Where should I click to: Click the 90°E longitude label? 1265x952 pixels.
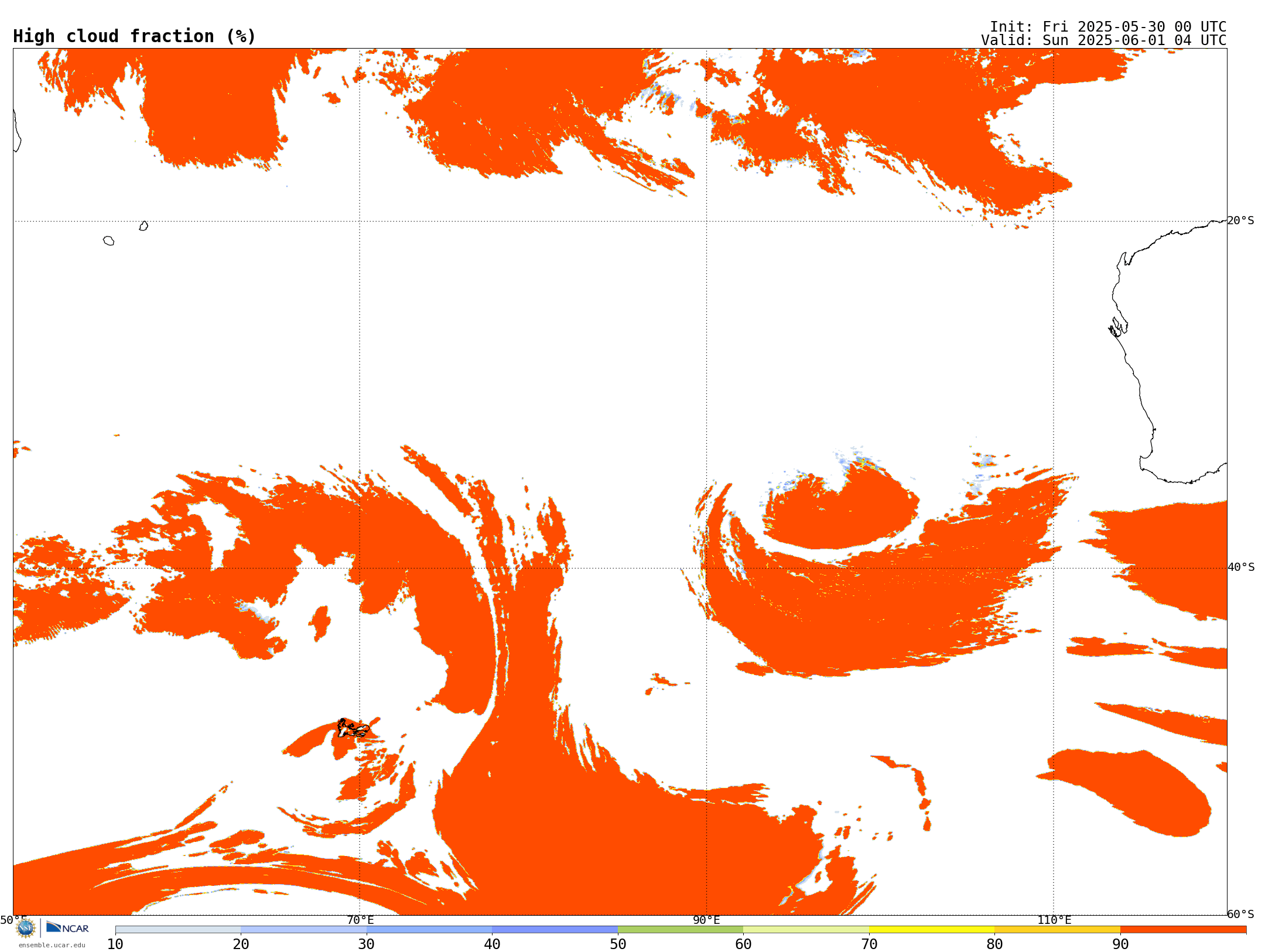[706, 920]
